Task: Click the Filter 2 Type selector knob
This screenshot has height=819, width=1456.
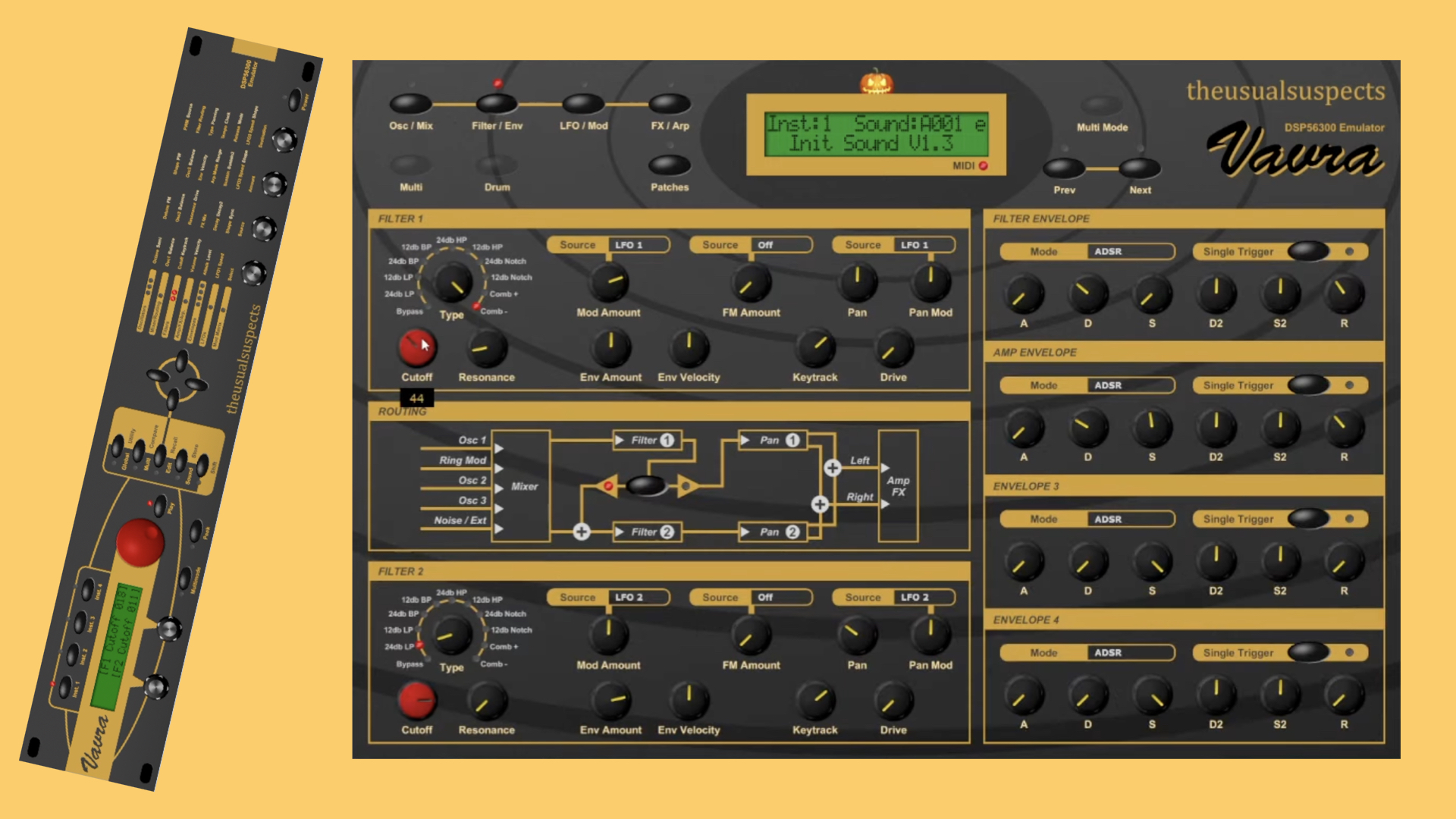Action: tap(453, 636)
